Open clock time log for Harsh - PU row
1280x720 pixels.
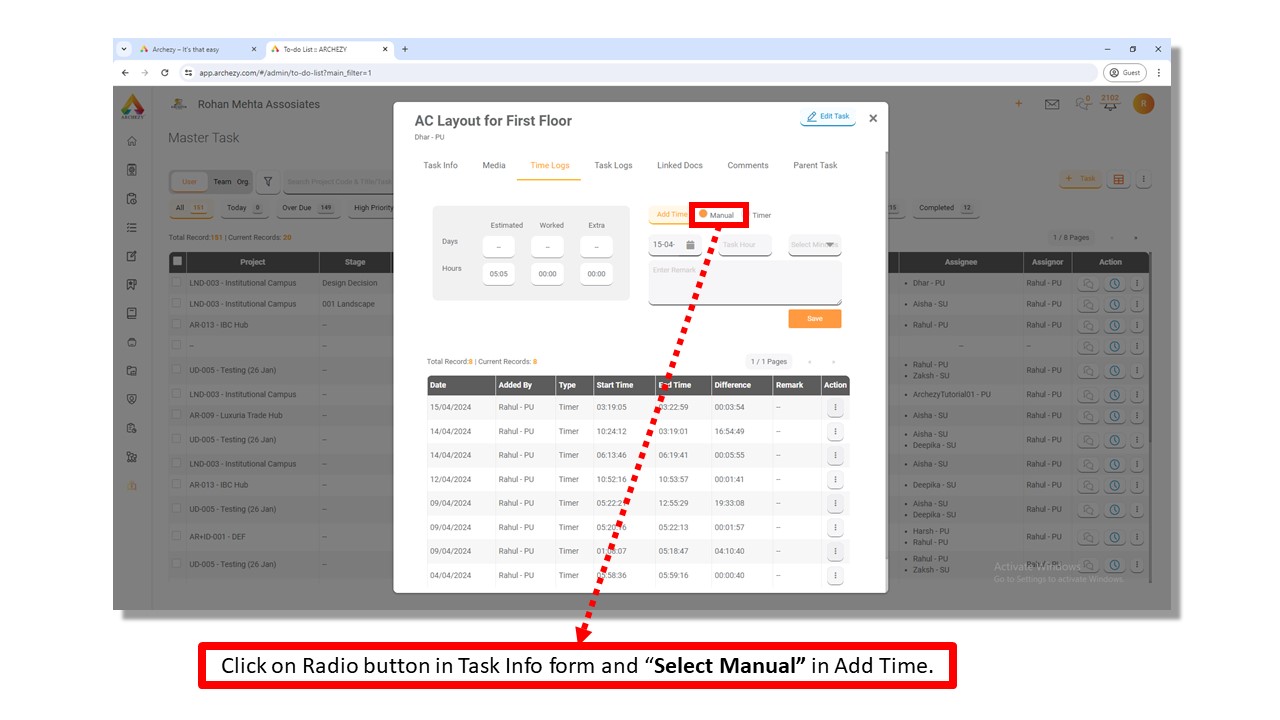coord(1114,537)
